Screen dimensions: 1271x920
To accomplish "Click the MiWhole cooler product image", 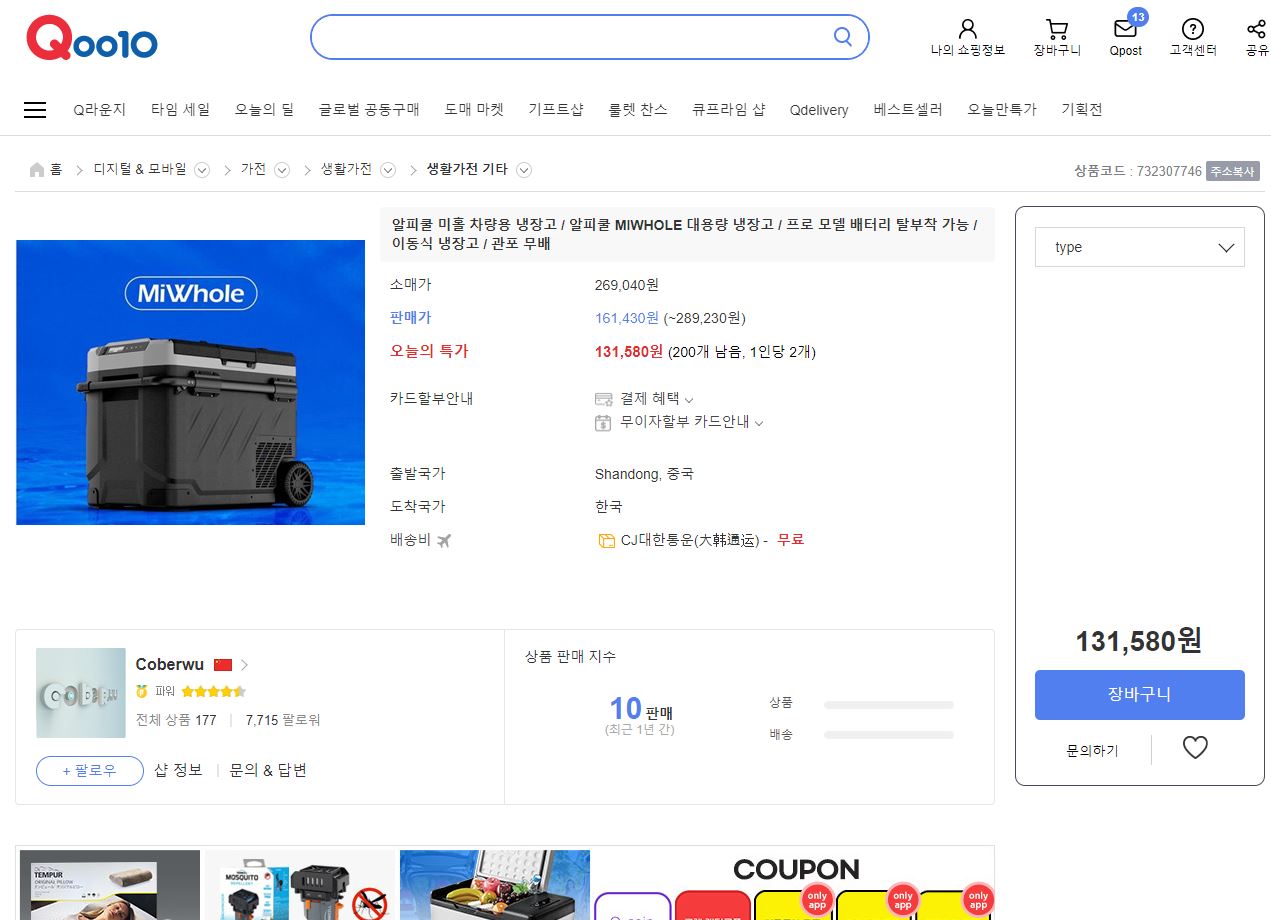I will pos(191,382).
